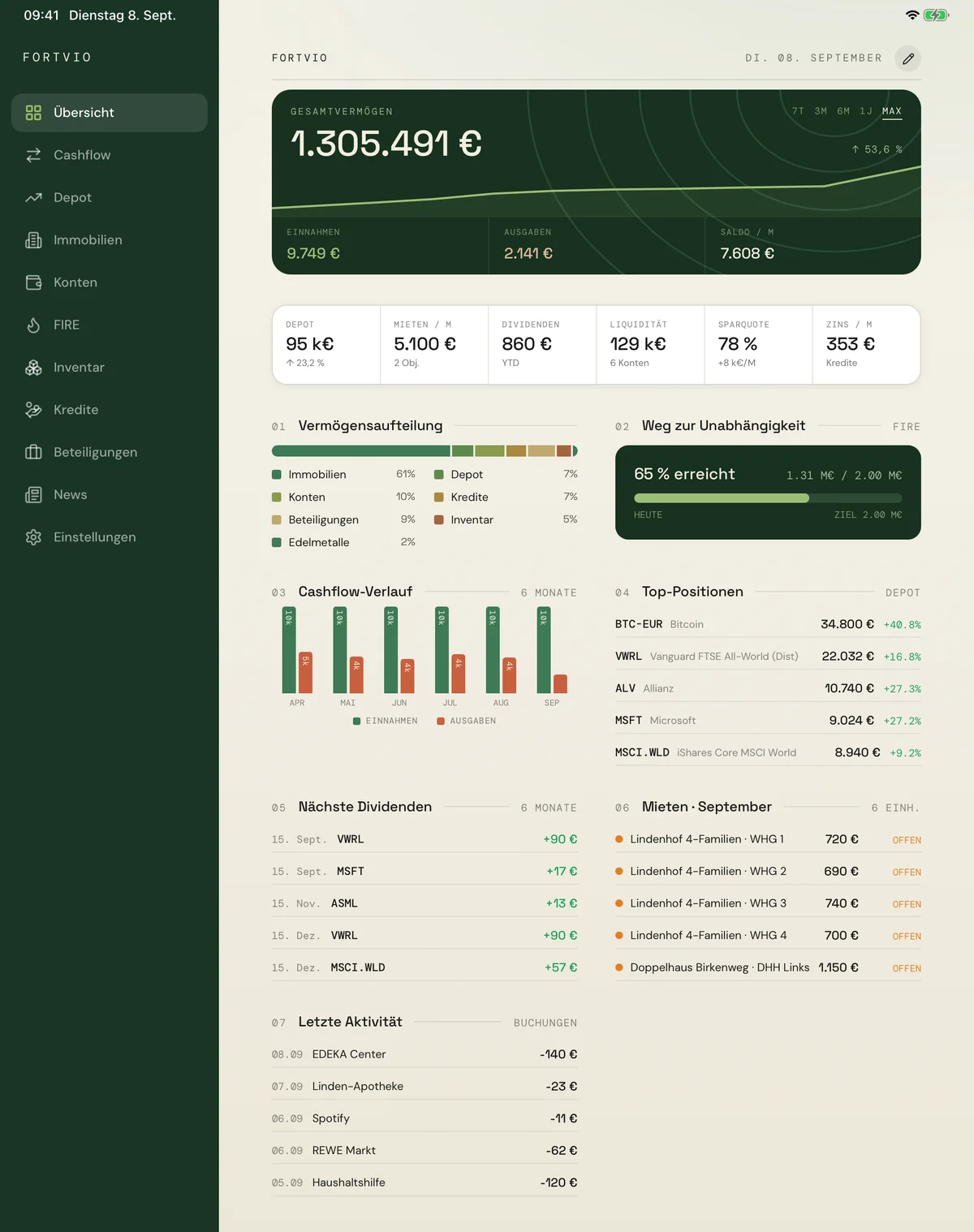Screen dimensions: 974x1232
Task: Click the Beteiligungen briefcase icon
Action: click(x=33, y=452)
